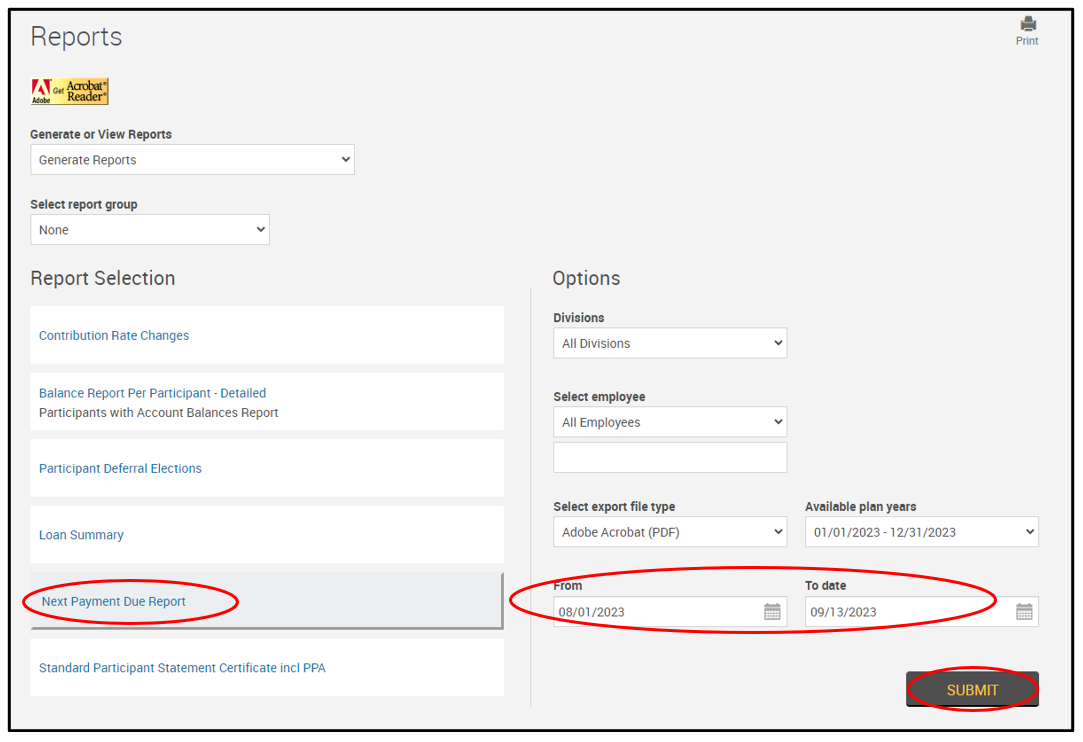The width and height of the screenshot is (1083, 742).
Task: Open Standard Participant Statement Certificate incl PPA
Action: 182,668
